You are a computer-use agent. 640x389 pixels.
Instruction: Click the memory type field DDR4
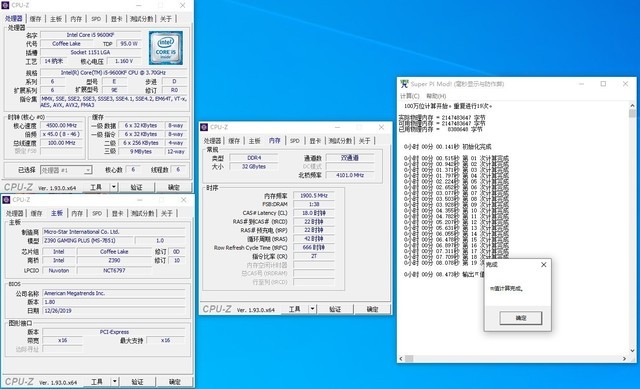tap(254, 158)
